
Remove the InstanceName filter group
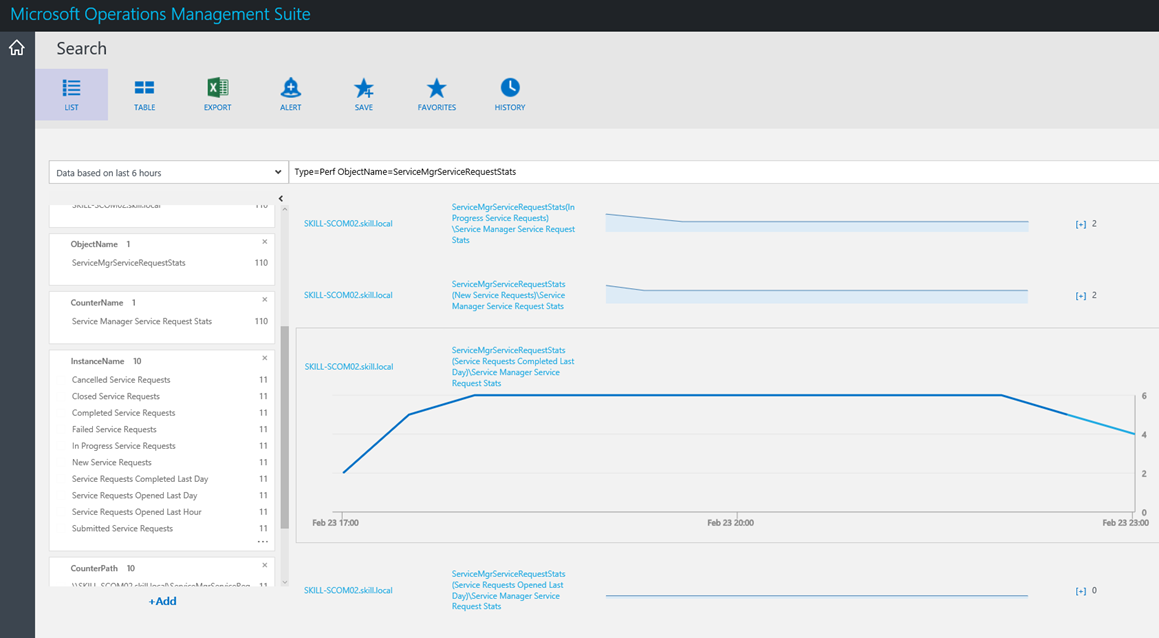[265, 358]
